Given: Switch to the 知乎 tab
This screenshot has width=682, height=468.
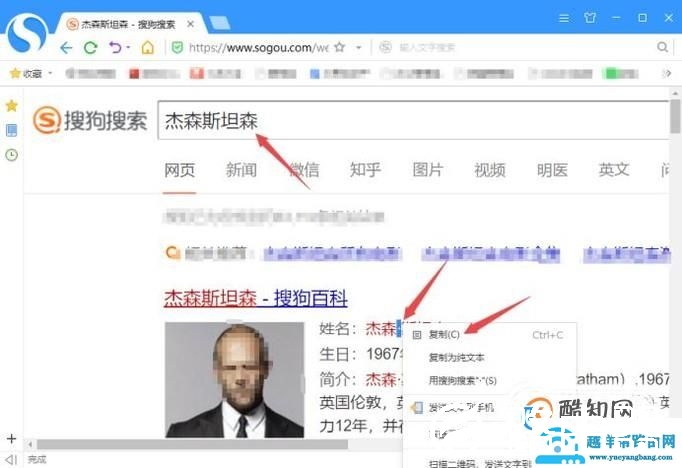Looking at the screenshot, I should [x=365, y=170].
